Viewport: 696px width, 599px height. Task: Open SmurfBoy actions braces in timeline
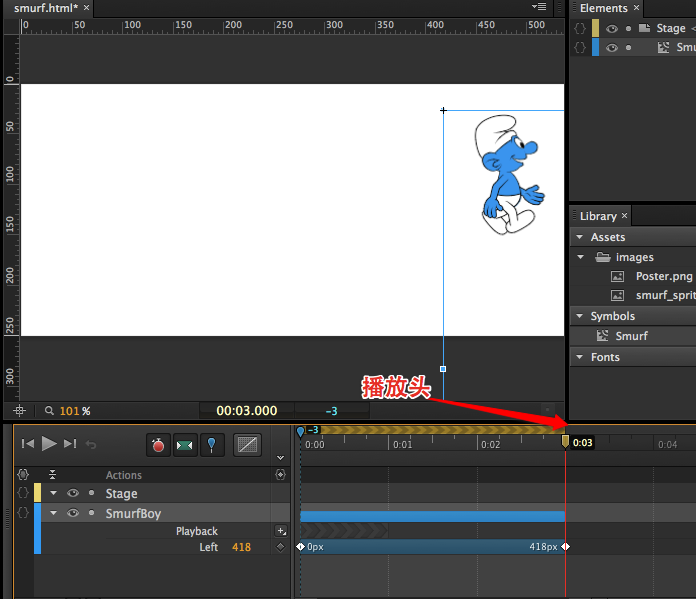[x=23, y=513]
